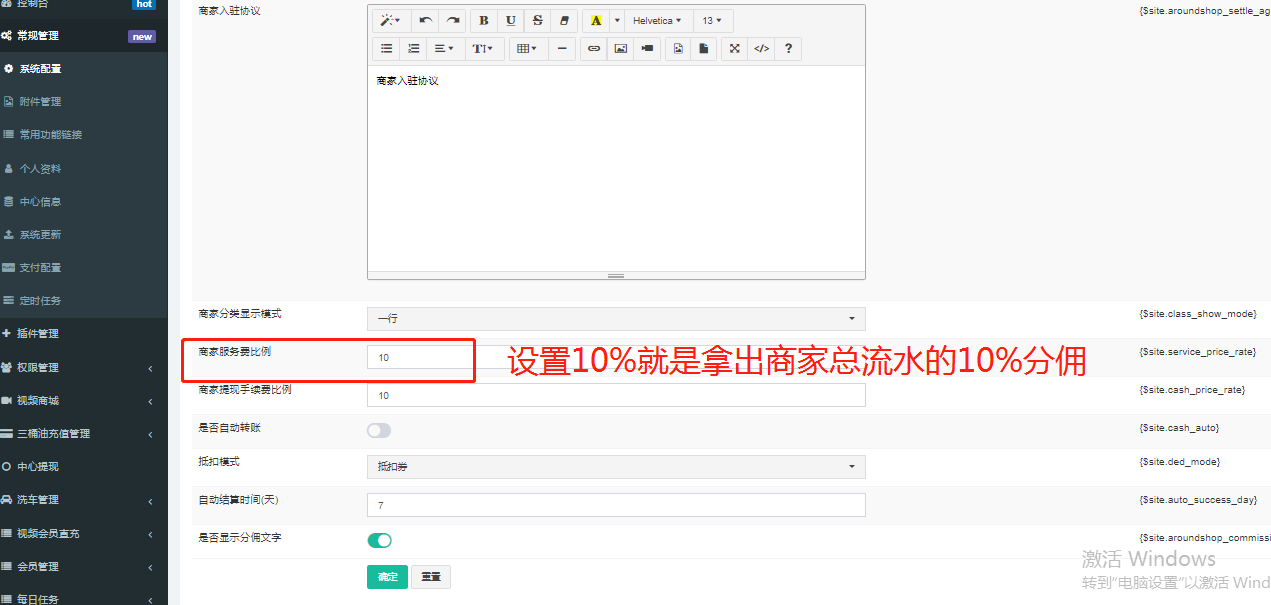Expand the 视频会员直充 sidebar group
1271x605 pixels.
[84, 534]
